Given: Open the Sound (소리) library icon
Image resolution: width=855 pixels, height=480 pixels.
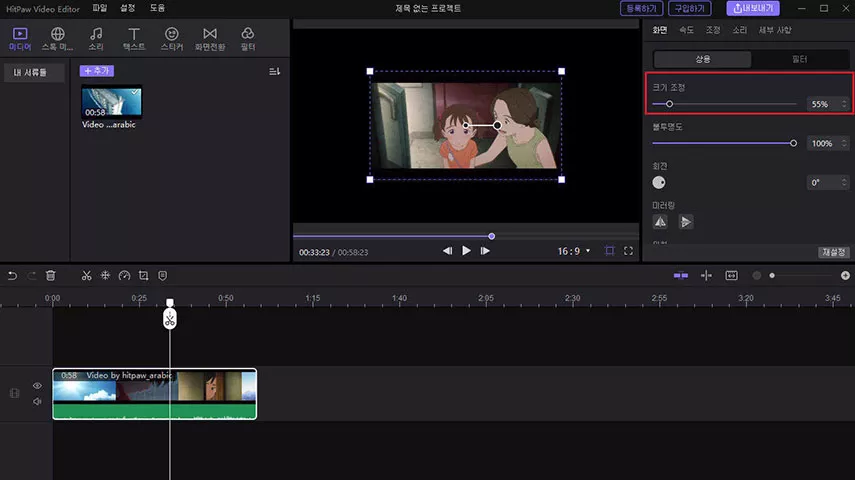Looking at the screenshot, I should click(x=96, y=39).
